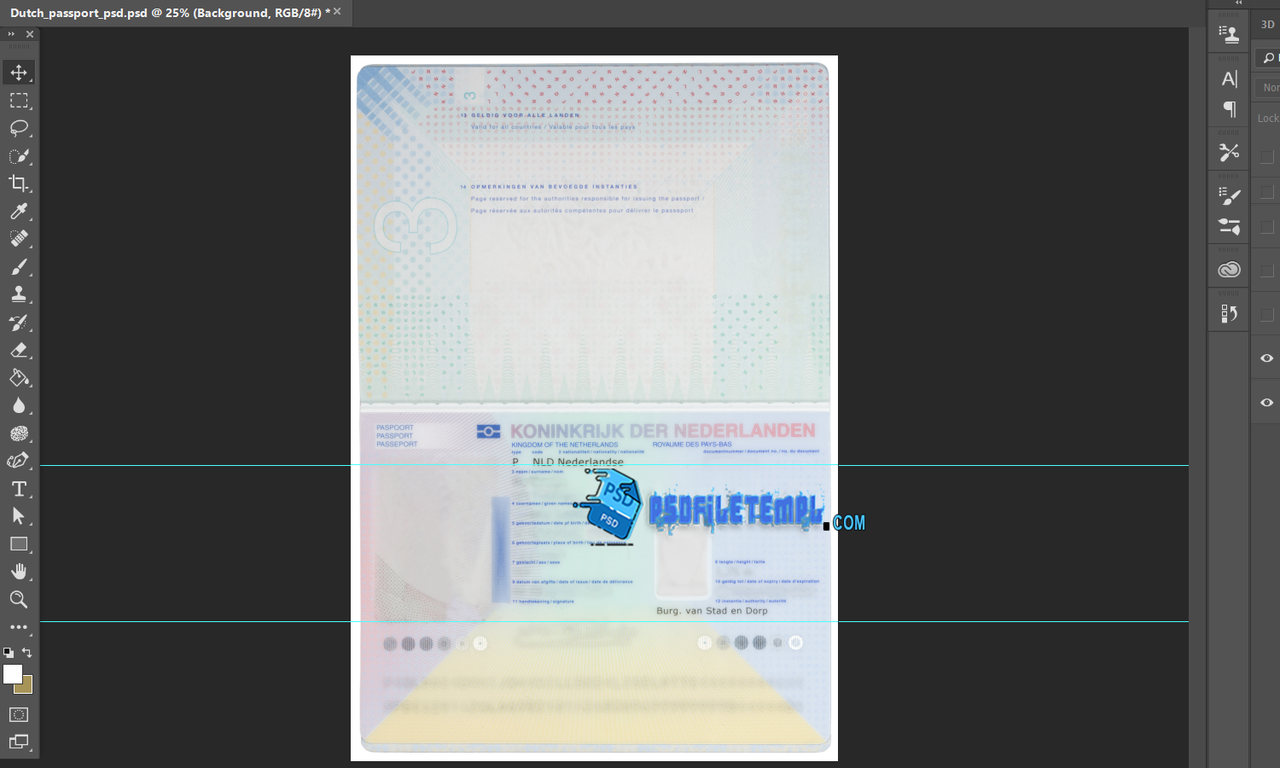Select the Move tool
Viewport: 1280px width, 768px height.
[x=19, y=73]
